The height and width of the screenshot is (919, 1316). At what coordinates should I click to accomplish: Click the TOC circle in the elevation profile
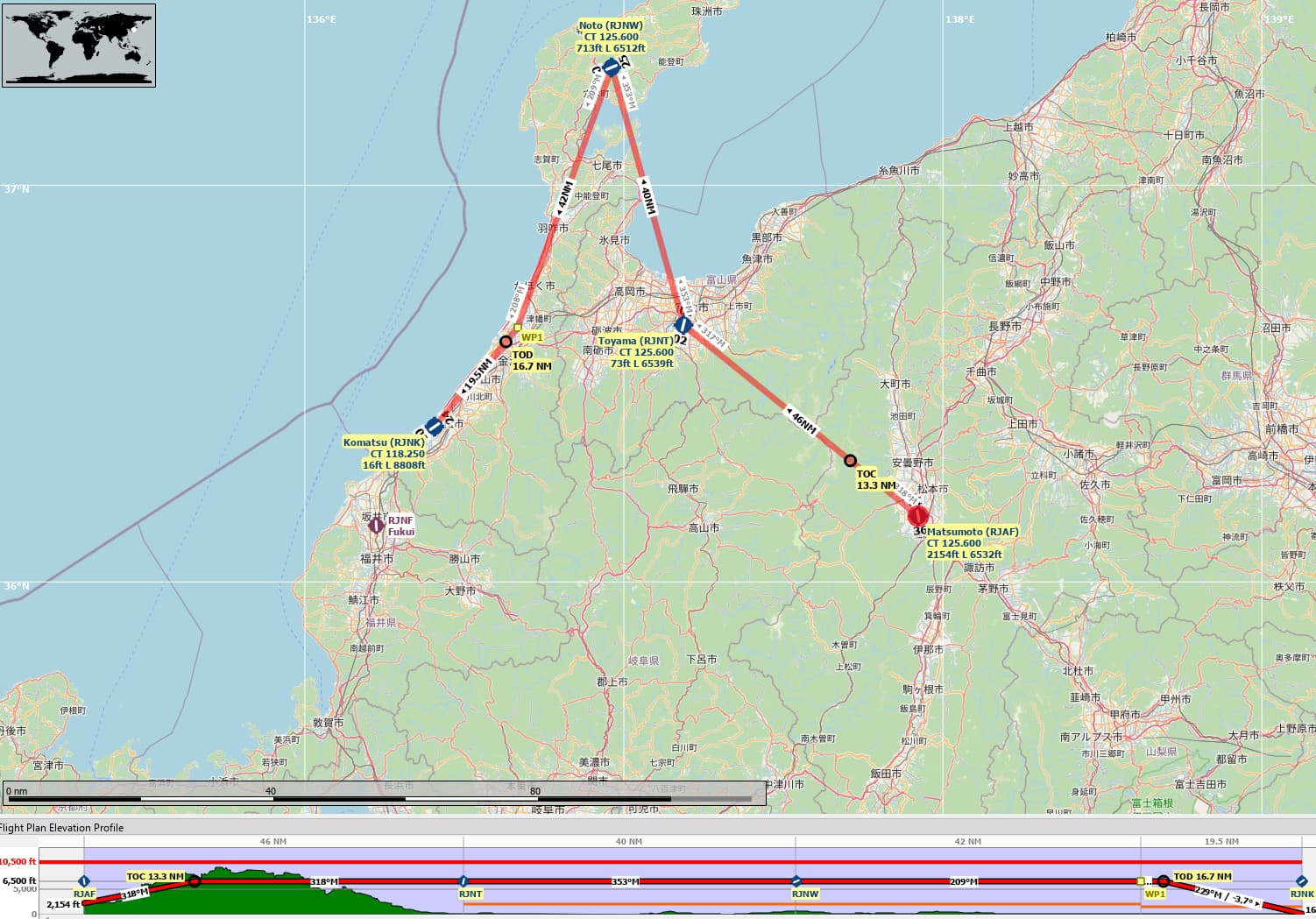point(195,881)
